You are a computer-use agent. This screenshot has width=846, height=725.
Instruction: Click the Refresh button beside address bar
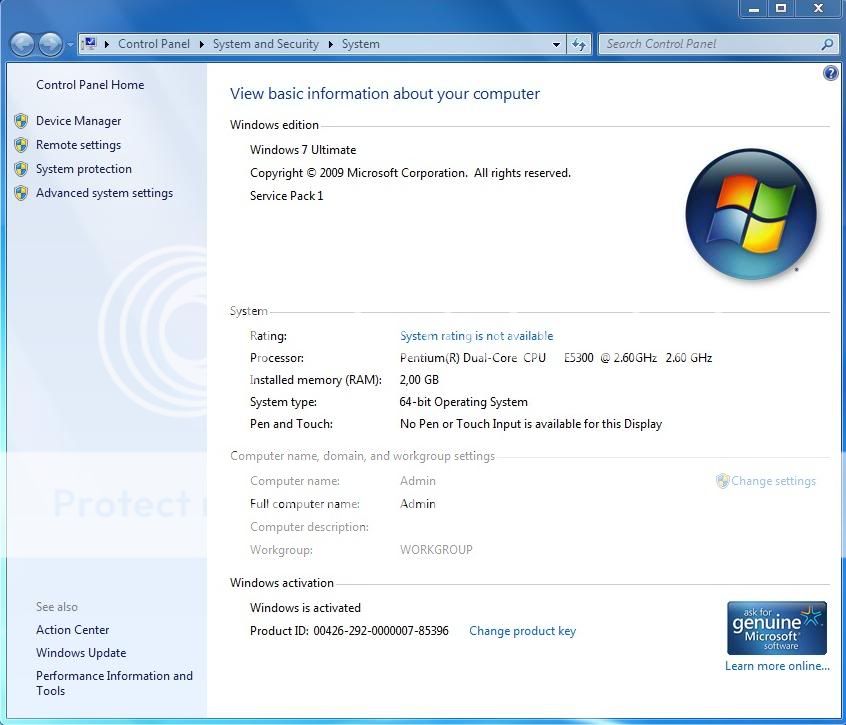[579, 44]
